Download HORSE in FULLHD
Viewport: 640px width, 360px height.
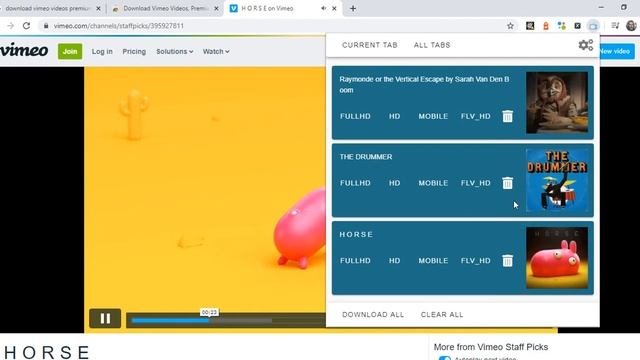(x=355, y=260)
